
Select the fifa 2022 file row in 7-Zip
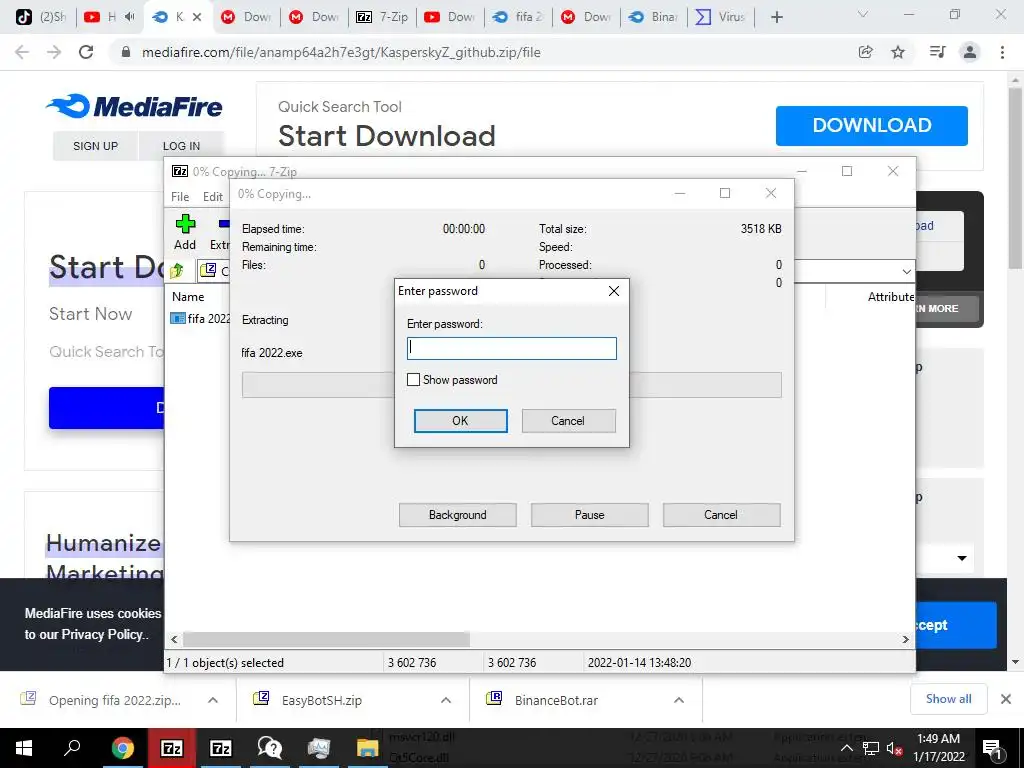coord(200,319)
